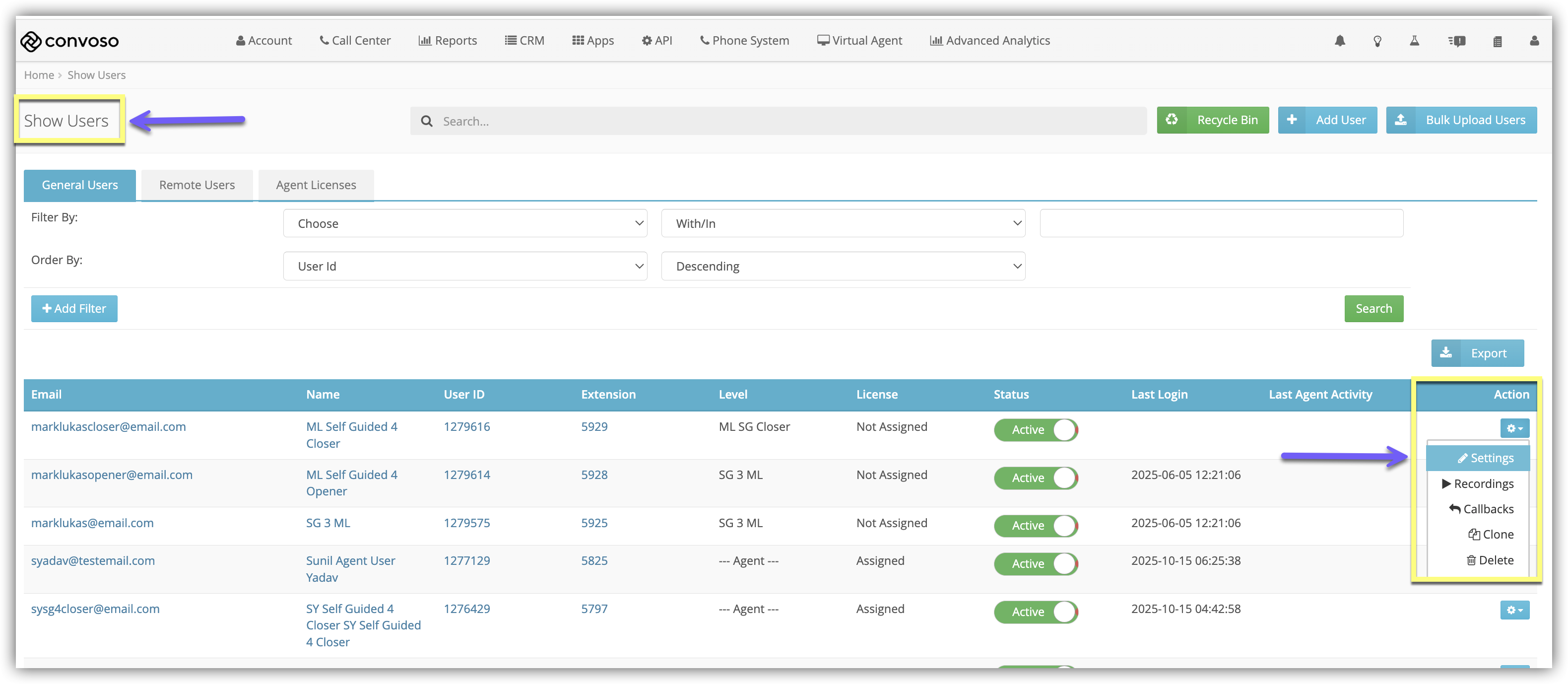Image resolution: width=1568 pixels, height=684 pixels.
Task: Switch off Active status for marklukas@email.com
Action: point(1036,525)
